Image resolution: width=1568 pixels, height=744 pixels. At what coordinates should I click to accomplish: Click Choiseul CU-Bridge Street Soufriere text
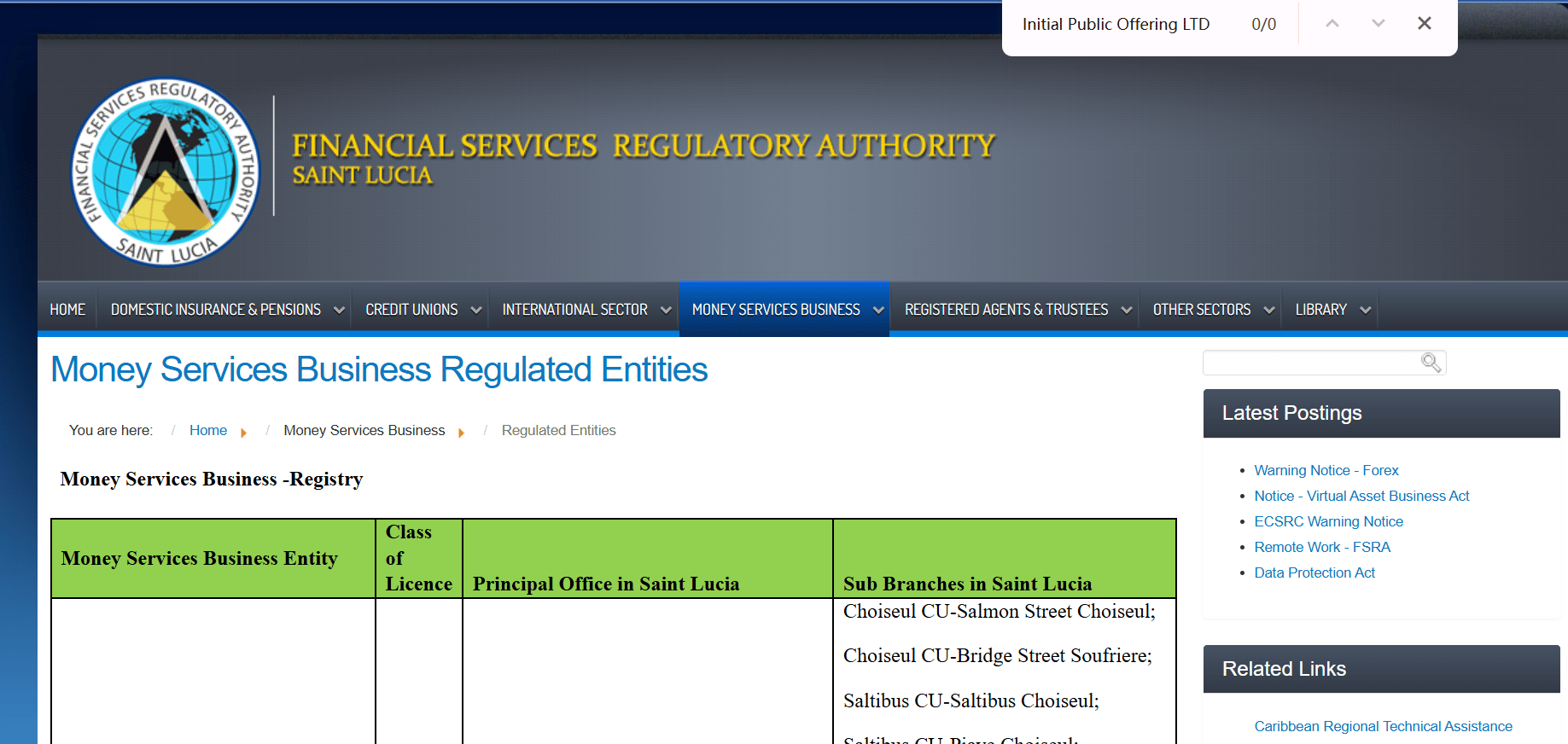(x=998, y=656)
